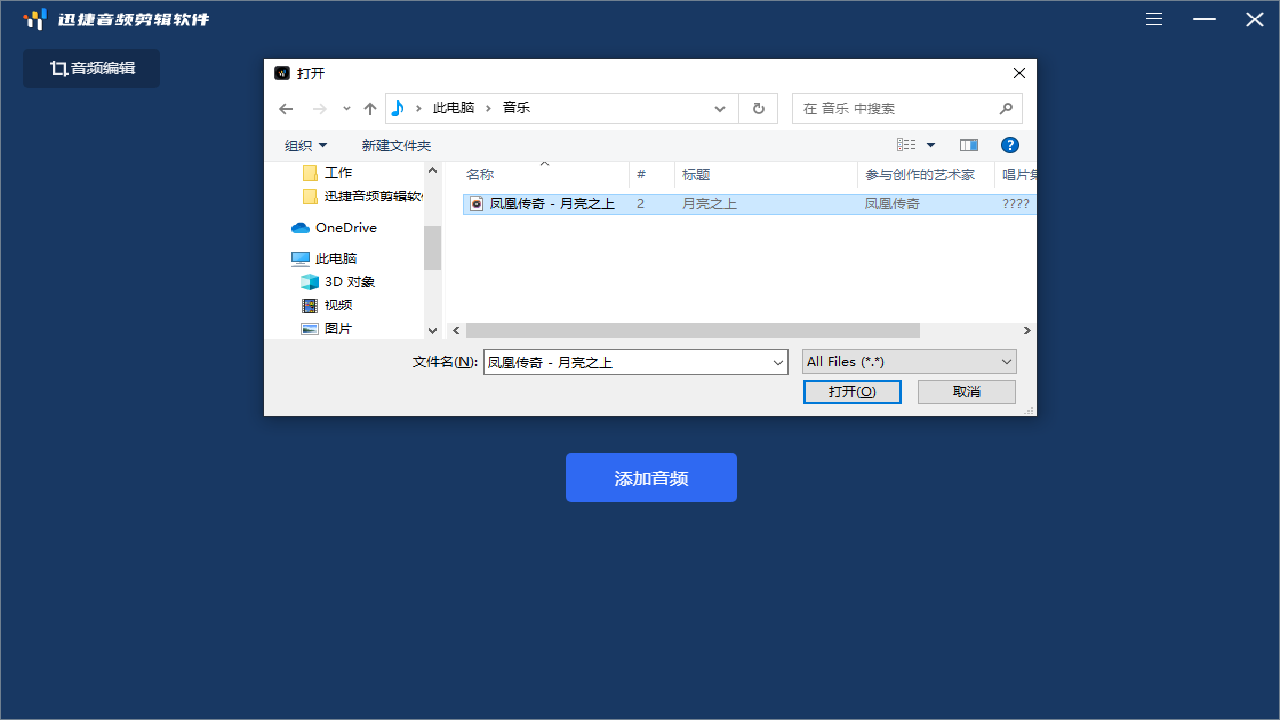Viewport: 1280px width, 720px height.
Task: Select the 凤凰传奇 - 月亮之上 file
Action: (x=553, y=203)
